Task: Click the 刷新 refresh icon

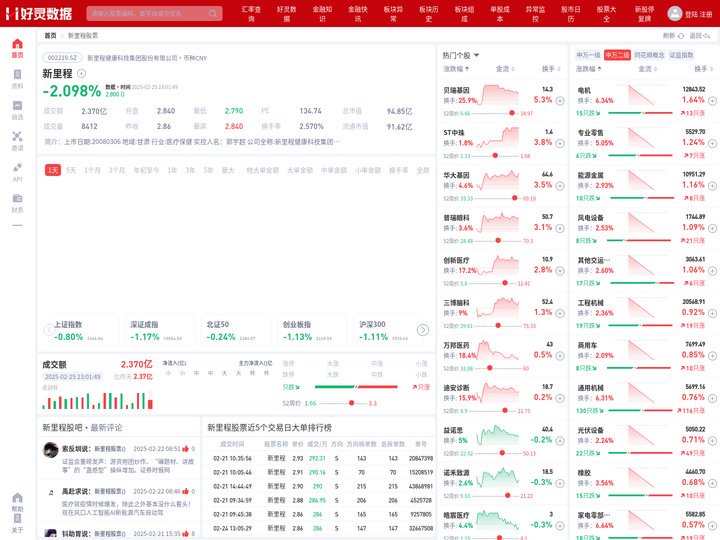Action: (x=681, y=36)
